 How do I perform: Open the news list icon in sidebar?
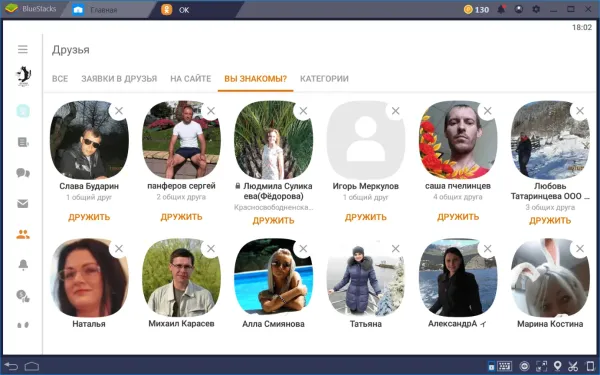tap(23, 142)
